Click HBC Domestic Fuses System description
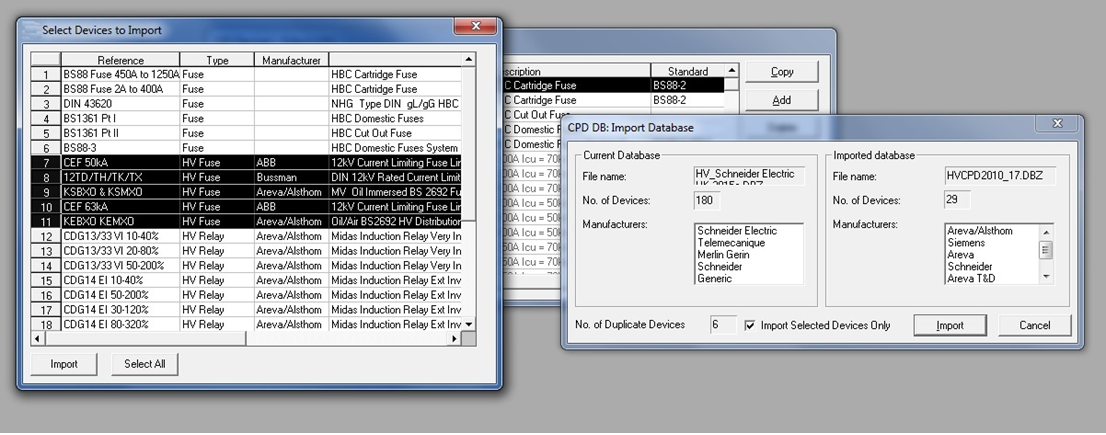 click(395, 148)
